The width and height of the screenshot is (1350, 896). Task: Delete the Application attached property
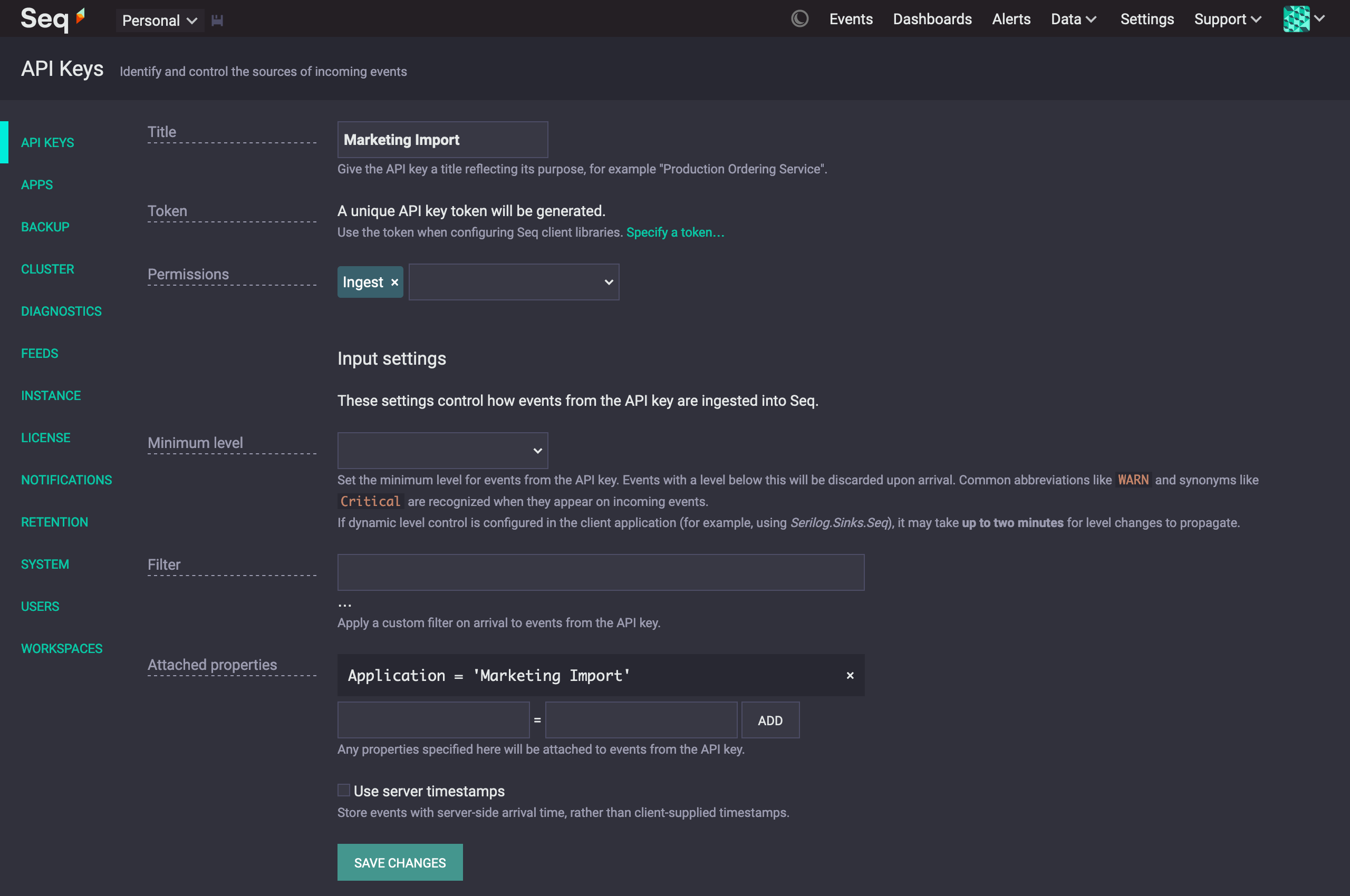(850, 676)
